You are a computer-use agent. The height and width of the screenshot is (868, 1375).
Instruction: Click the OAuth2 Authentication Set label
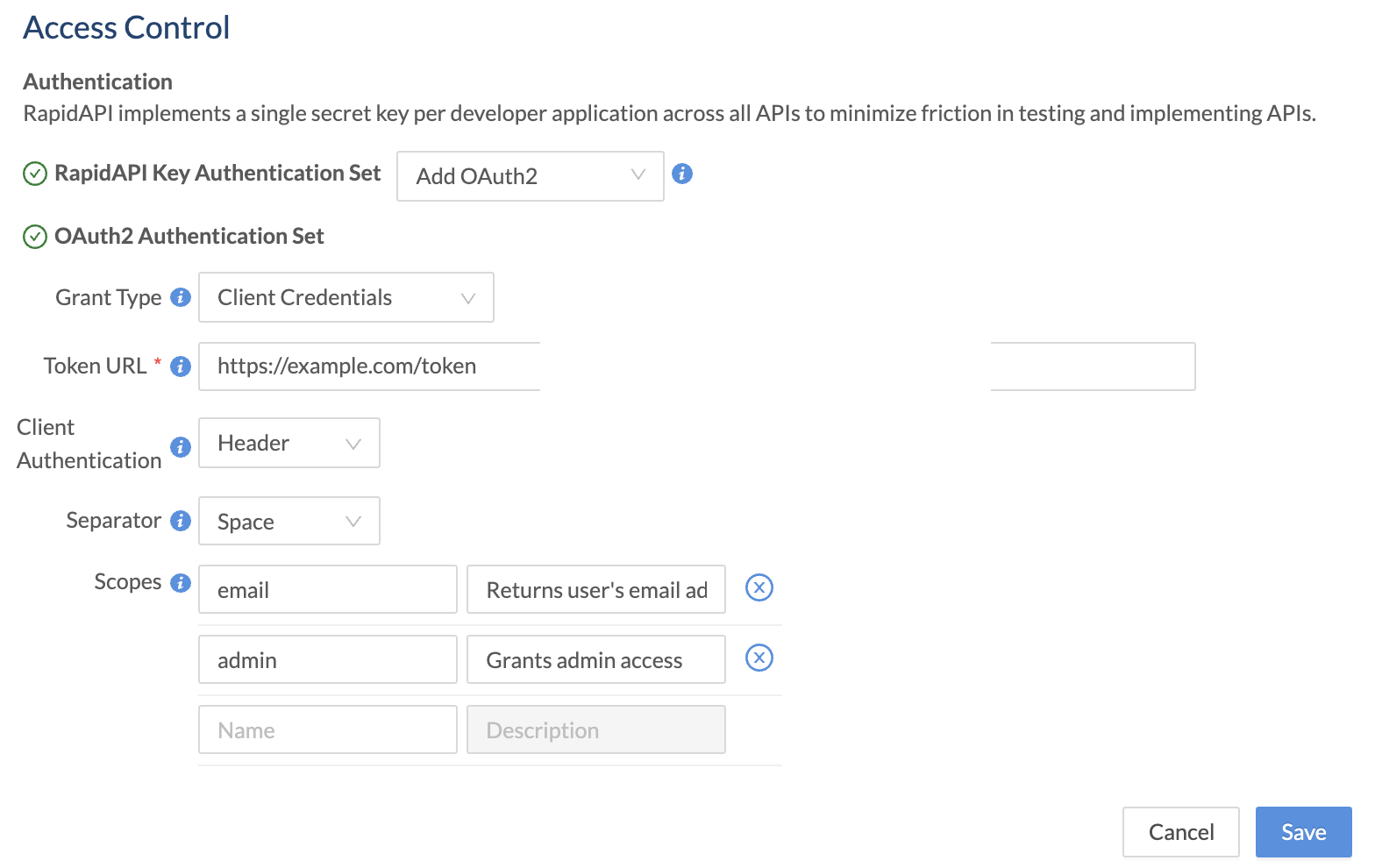[x=189, y=236]
